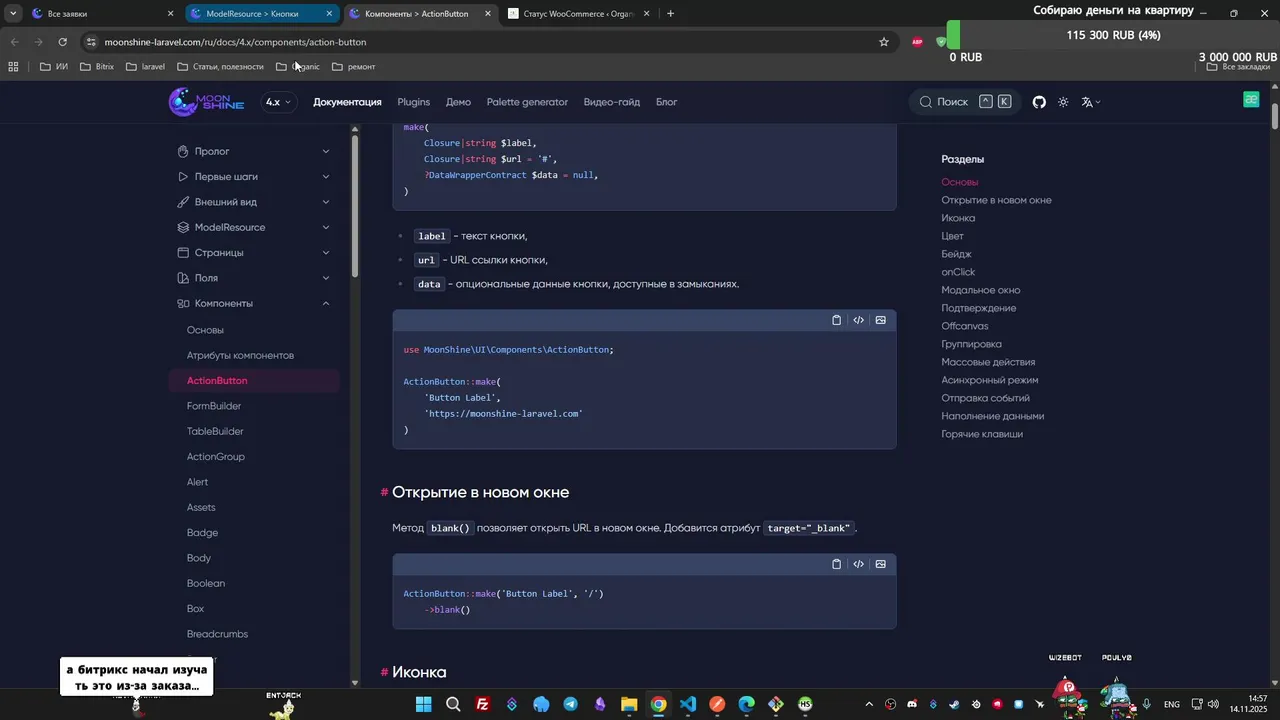The image size is (1280, 720).
Task: Open image icon on blank() code block
Action: pos(881,564)
